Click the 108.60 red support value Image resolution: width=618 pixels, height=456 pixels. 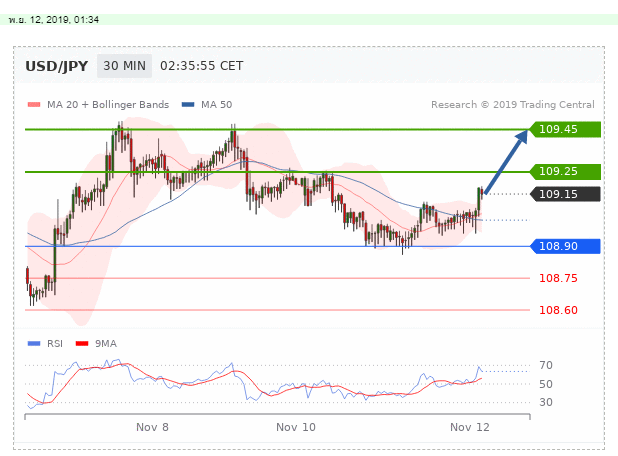558,310
